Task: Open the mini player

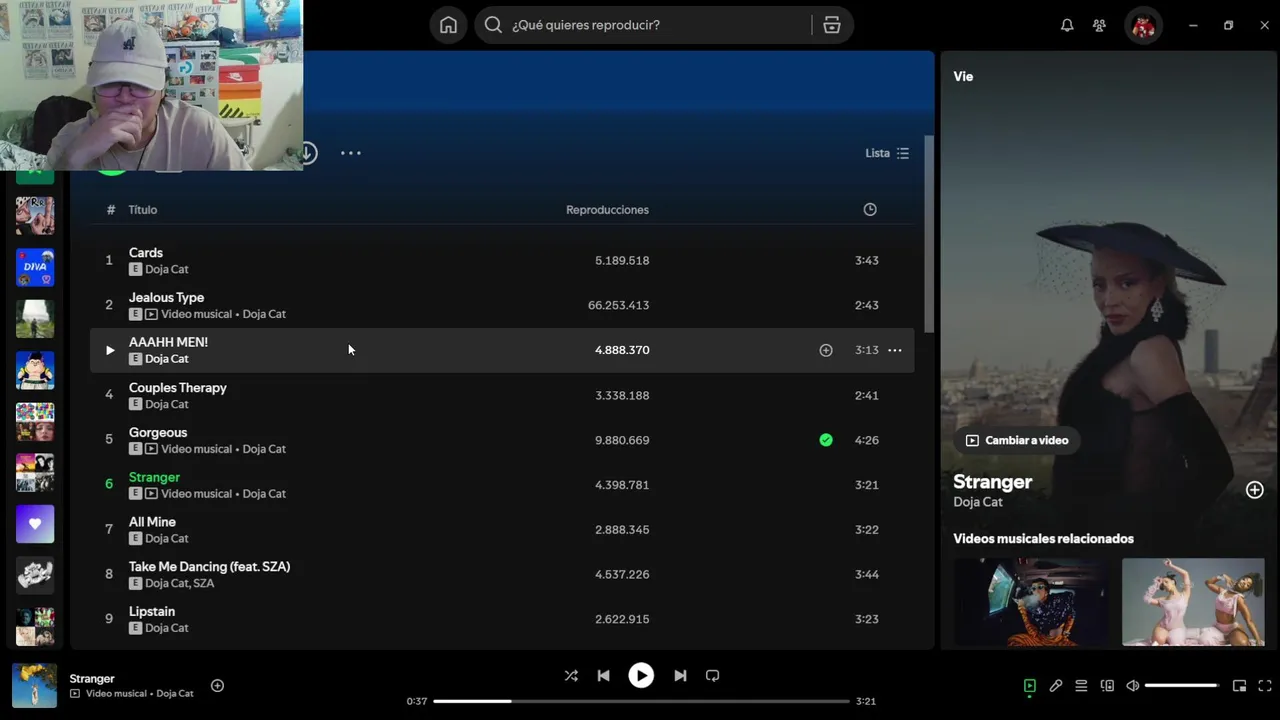Action: point(1239,686)
